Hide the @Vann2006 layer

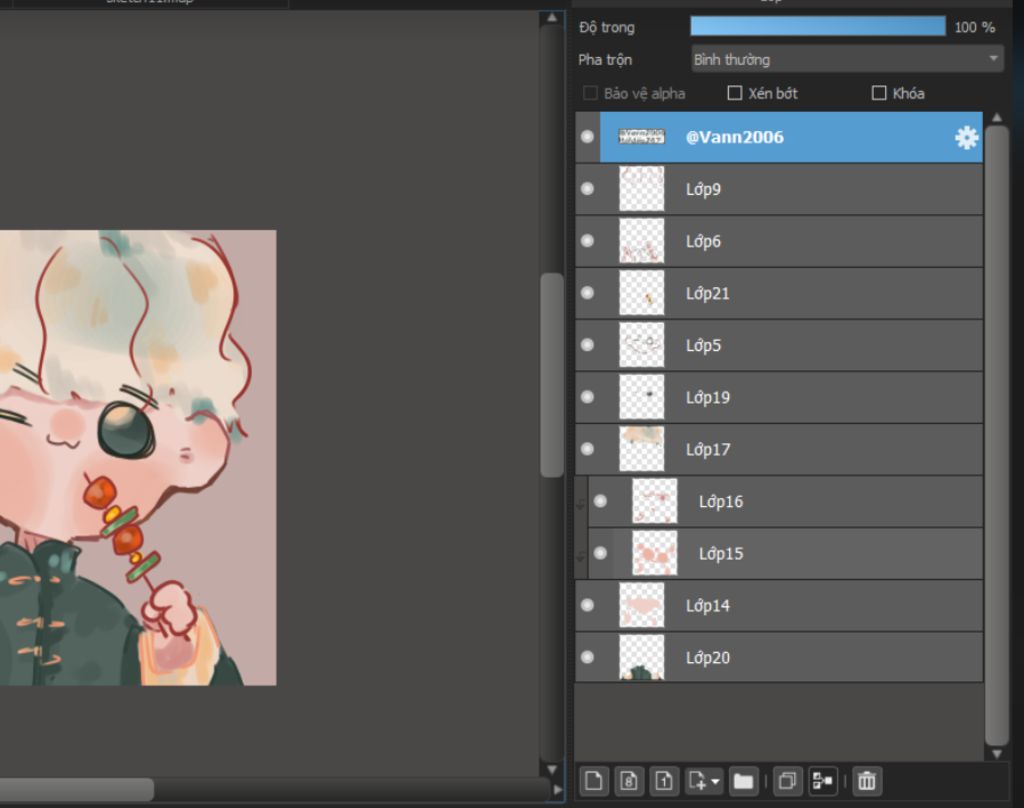[x=587, y=137]
